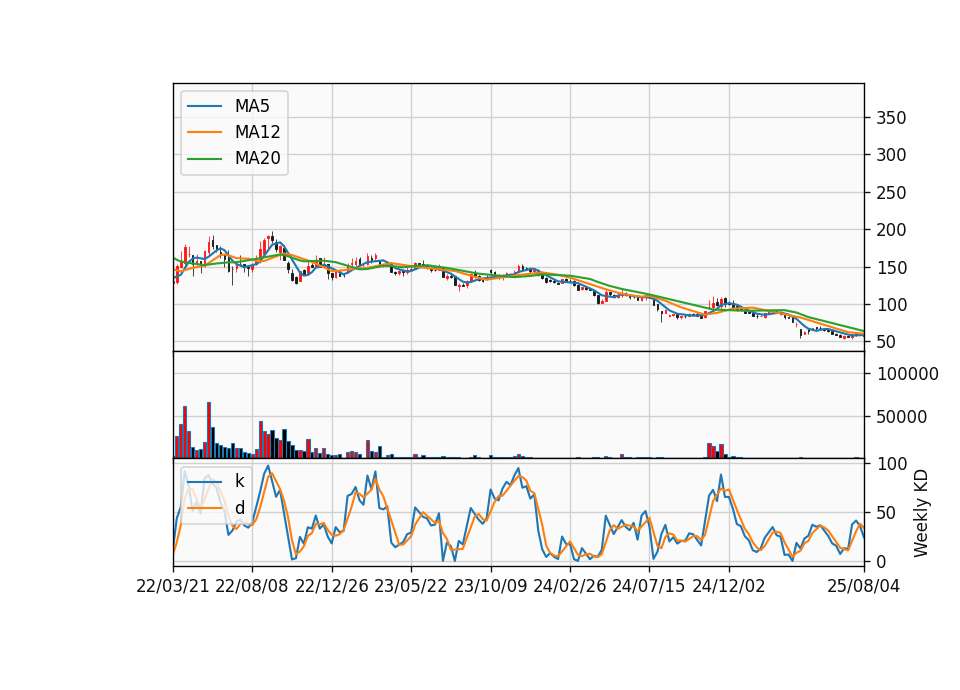The width and height of the screenshot is (960, 690).
Task: Click the MA20 legend label
Action: [x=257, y=159]
